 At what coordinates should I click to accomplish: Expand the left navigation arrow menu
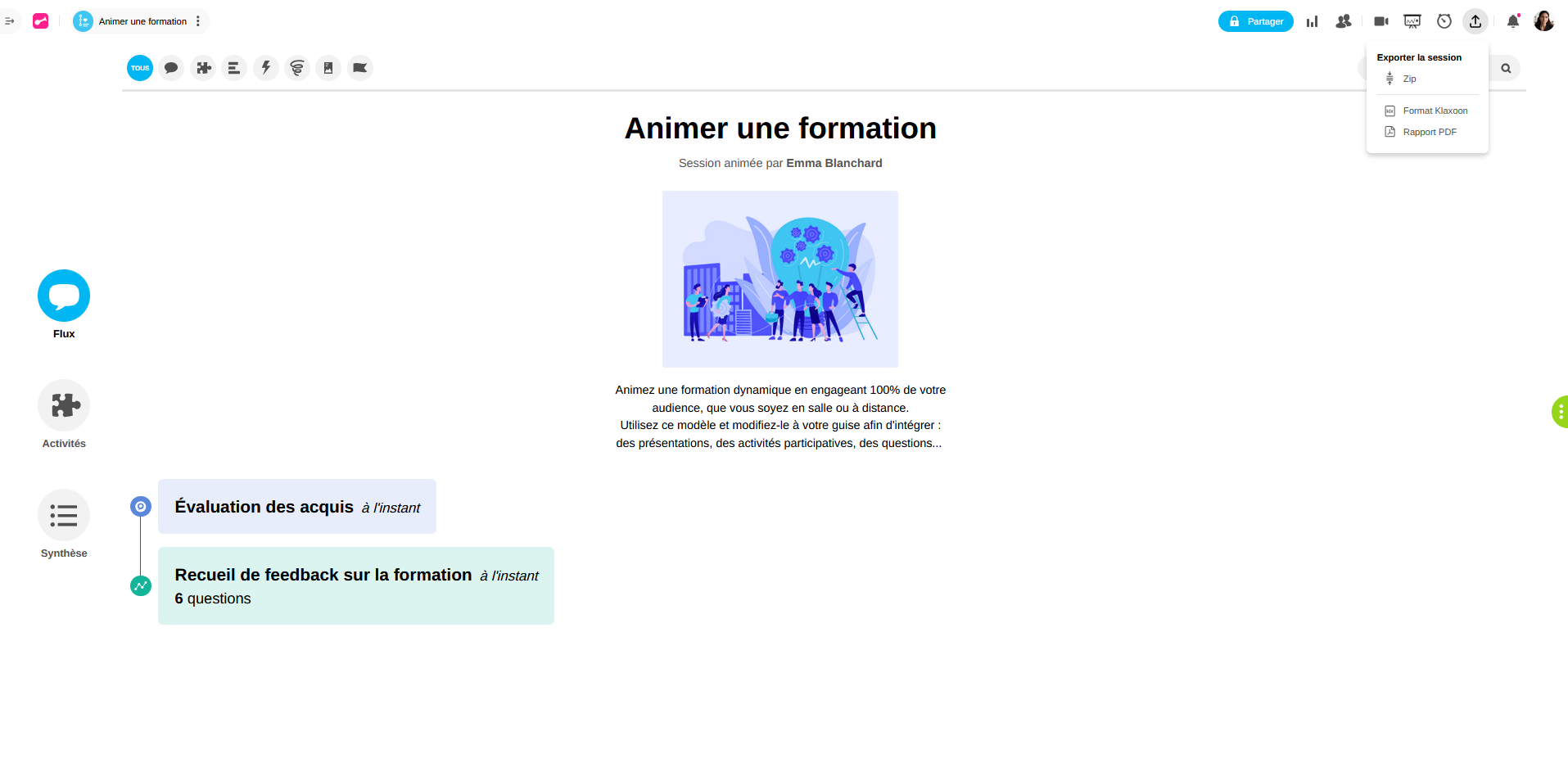(10, 21)
